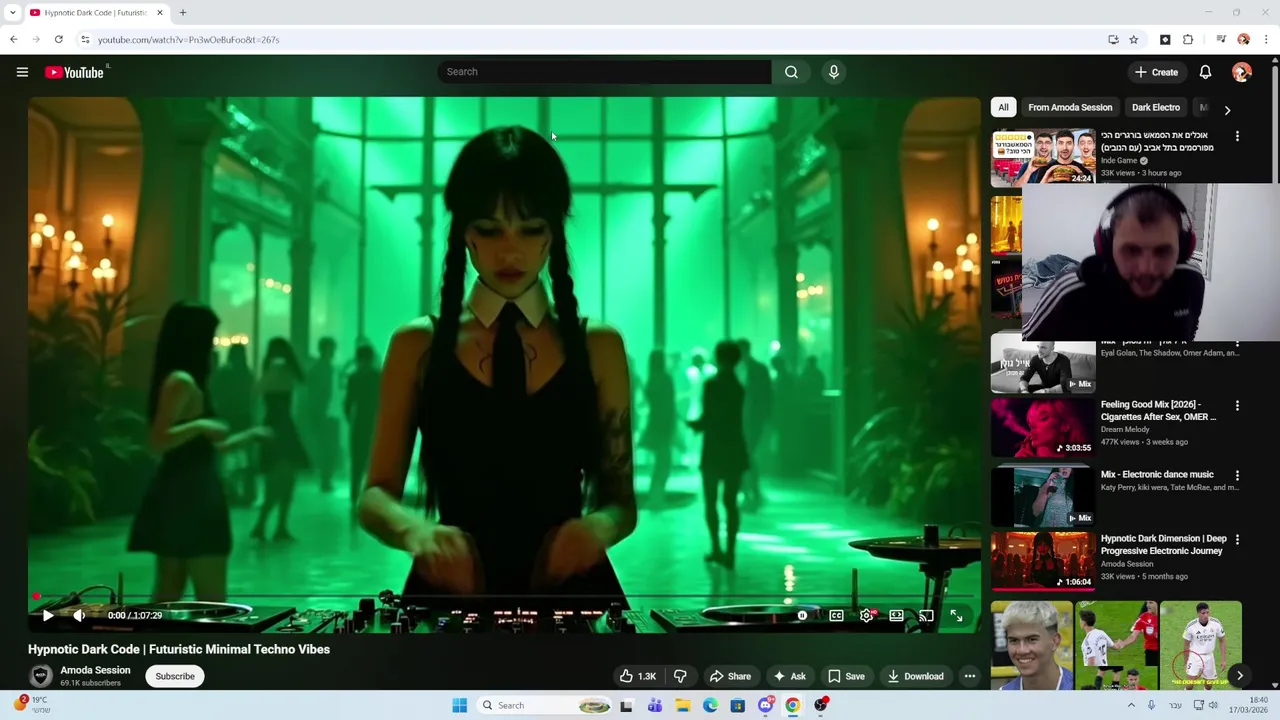
Task: Advance Shorts shelf with next arrow
Action: click(1240, 676)
